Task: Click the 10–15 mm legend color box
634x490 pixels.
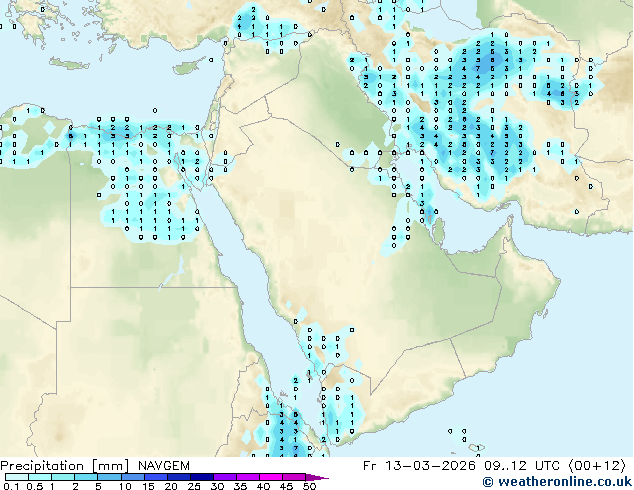Action: (x=133, y=477)
